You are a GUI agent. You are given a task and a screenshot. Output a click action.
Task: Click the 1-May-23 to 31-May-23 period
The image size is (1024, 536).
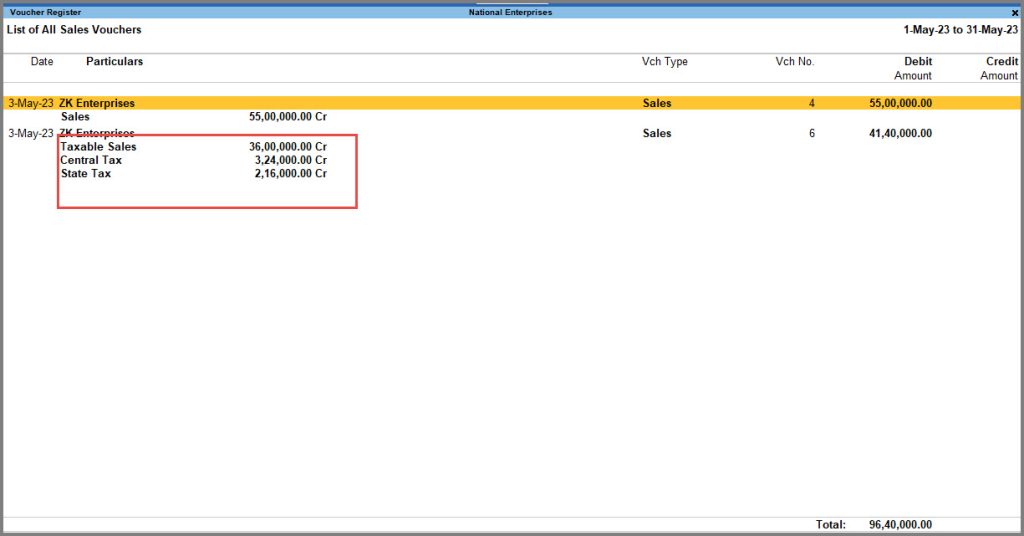[x=961, y=29]
